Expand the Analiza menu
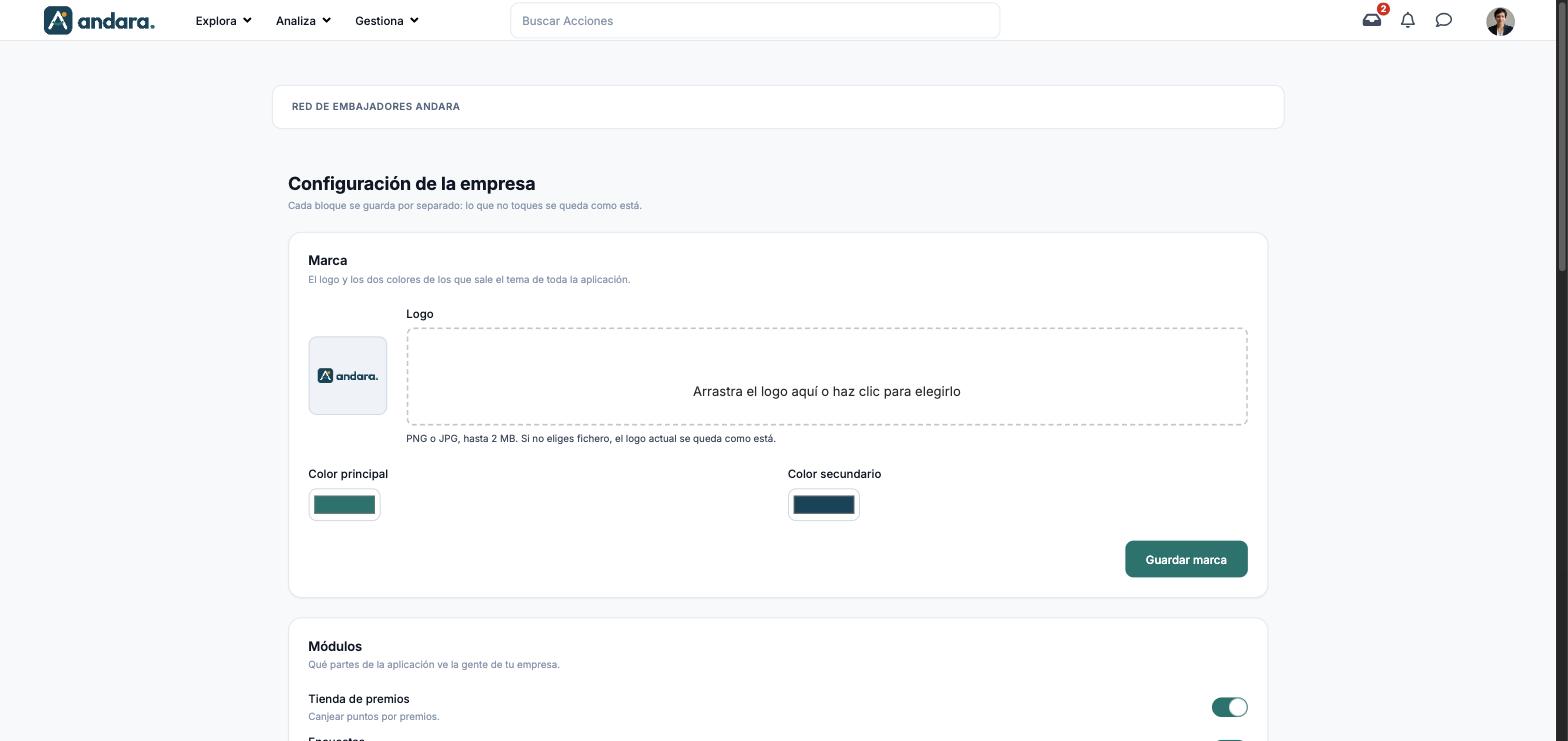This screenshot has height=741, width=1568. [x=303, y=20]
